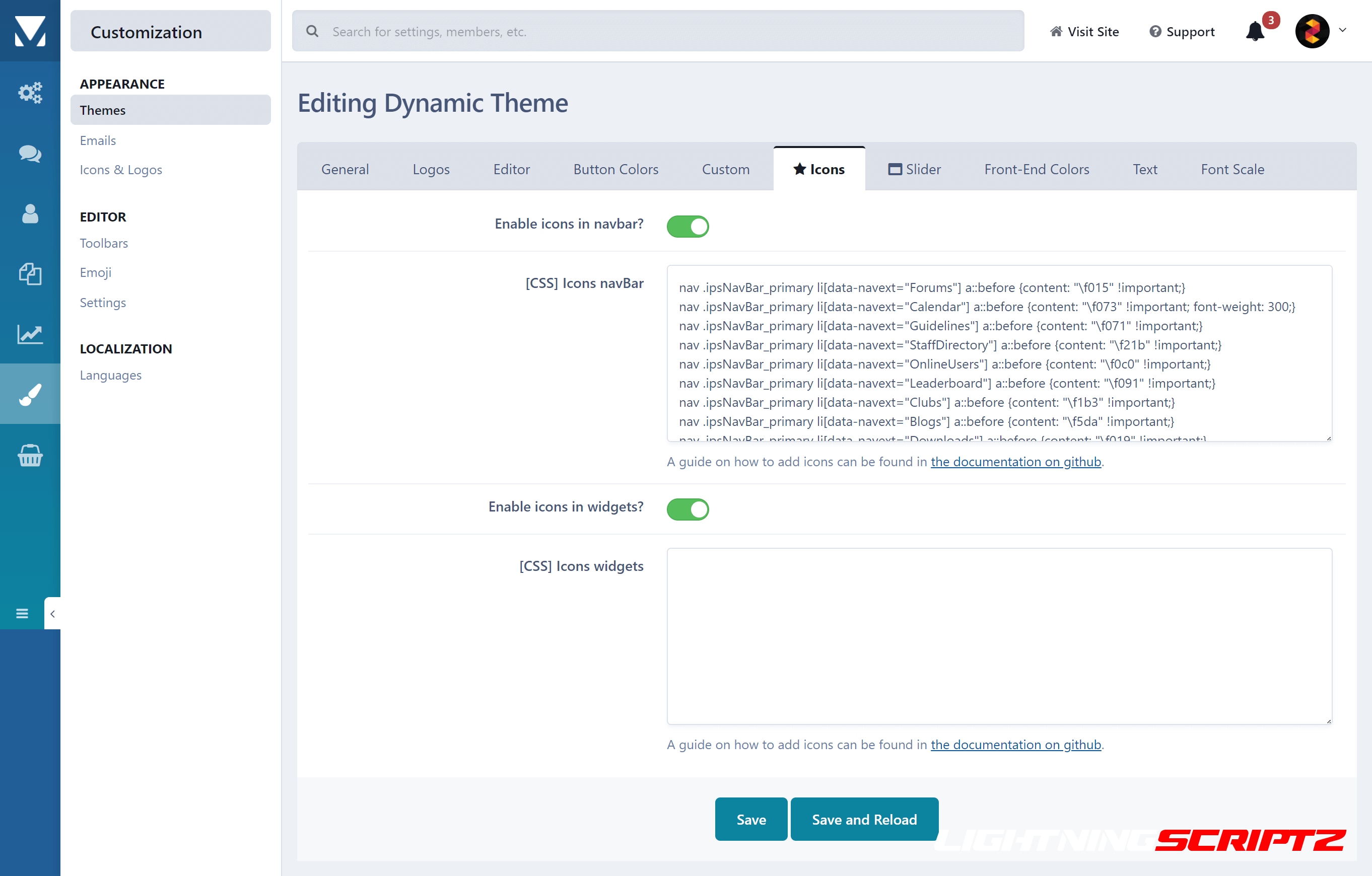
Task: Switch to the Slider tab
Action: coord(915,169)
